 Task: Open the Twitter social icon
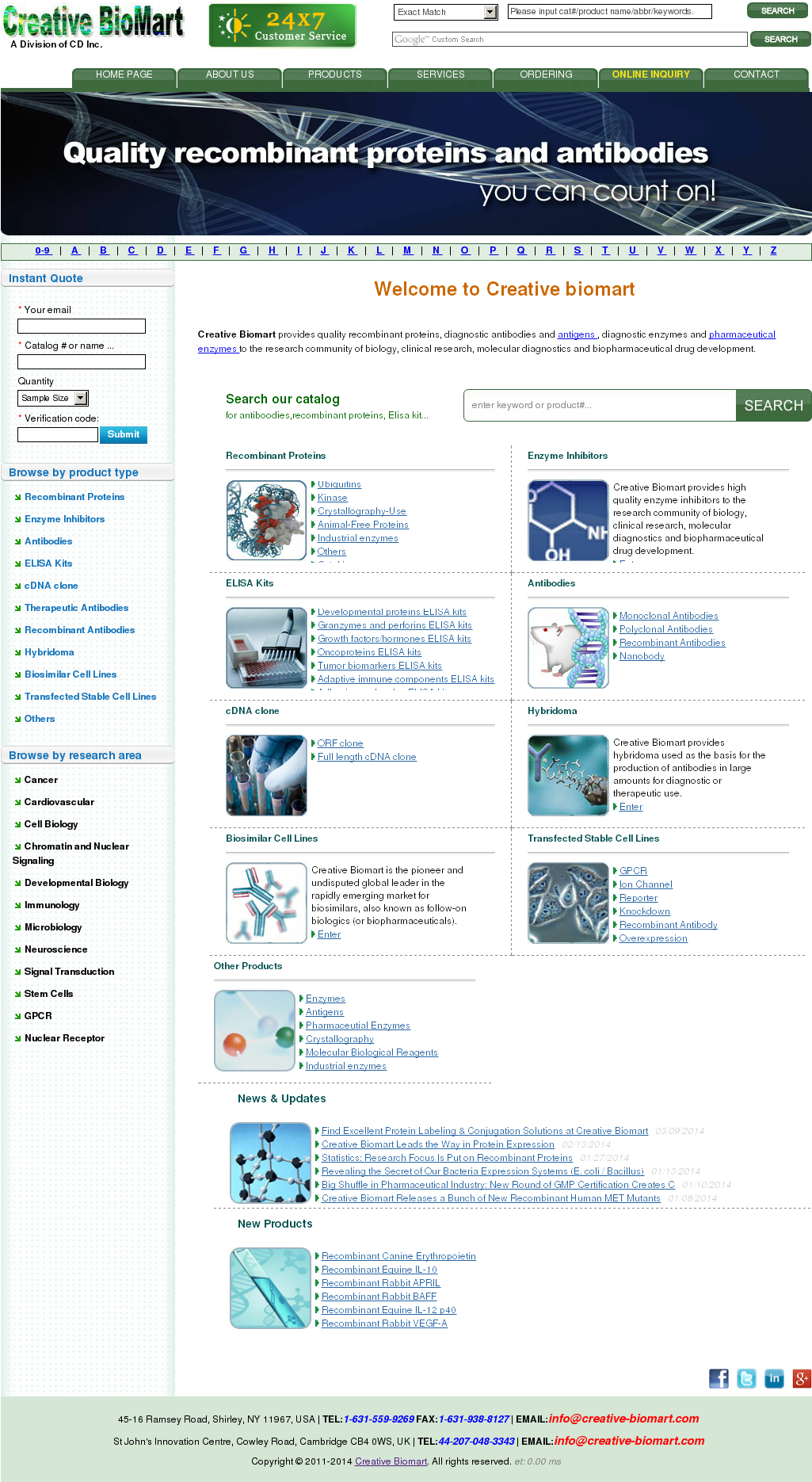(x=746, y=1378)
